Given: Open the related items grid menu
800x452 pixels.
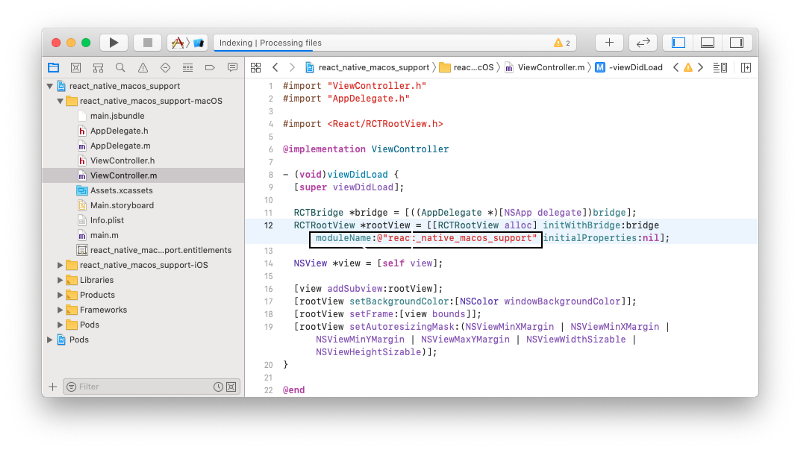Looking at the screenshot, I should click(x=256, y=67).
